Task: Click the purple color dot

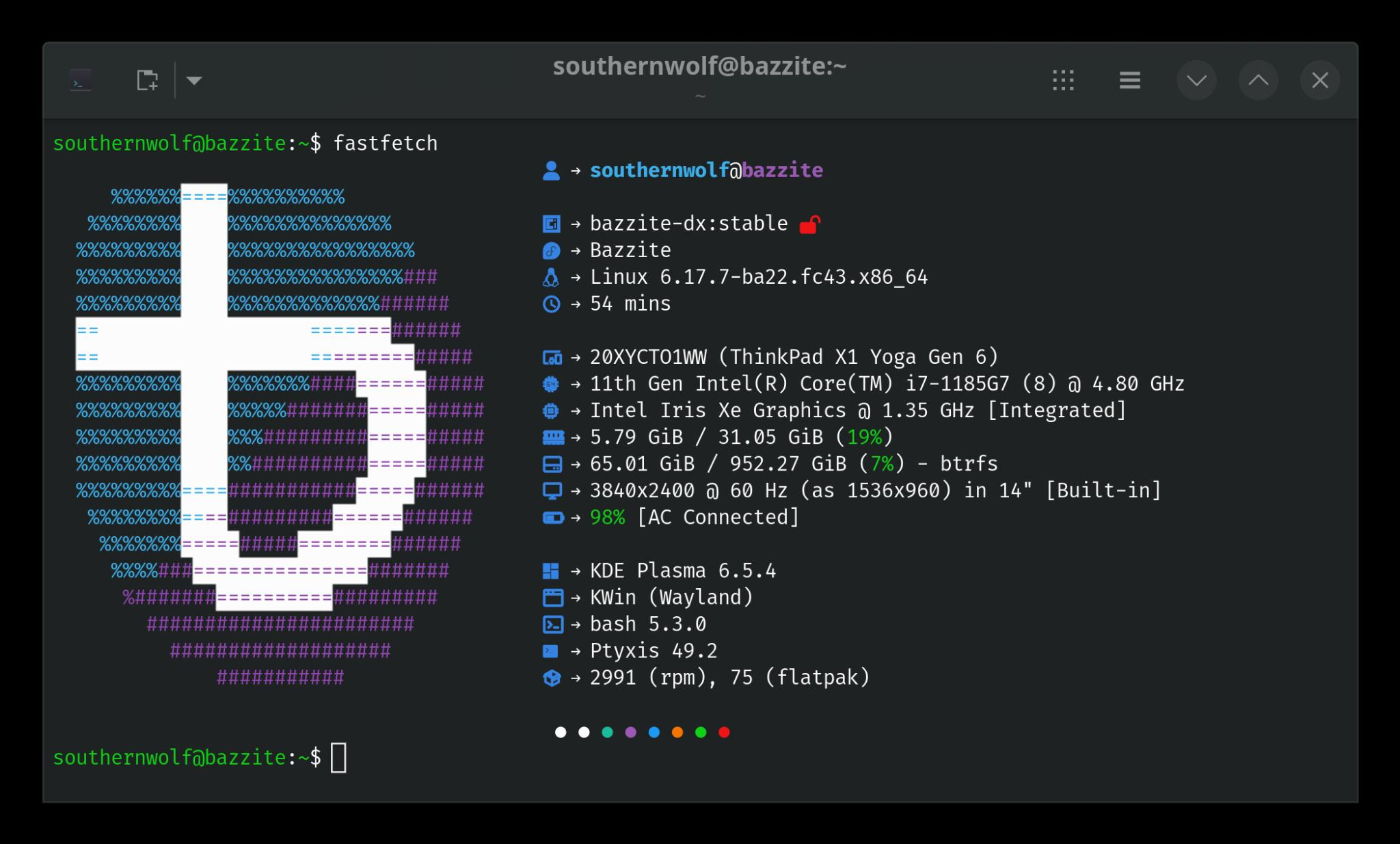Action: (630, 733)
